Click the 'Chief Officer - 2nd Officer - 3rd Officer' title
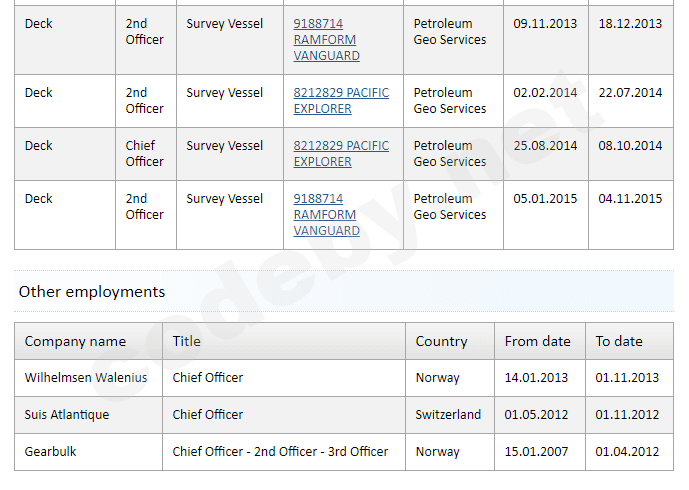This screenshot has width=689, height=490. click(x=280, y=452)
